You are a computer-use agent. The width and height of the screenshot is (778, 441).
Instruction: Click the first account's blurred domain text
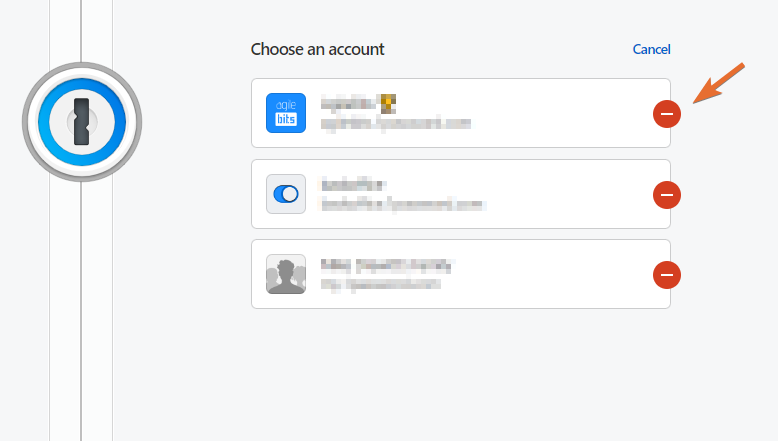click(x=395, y=124)
